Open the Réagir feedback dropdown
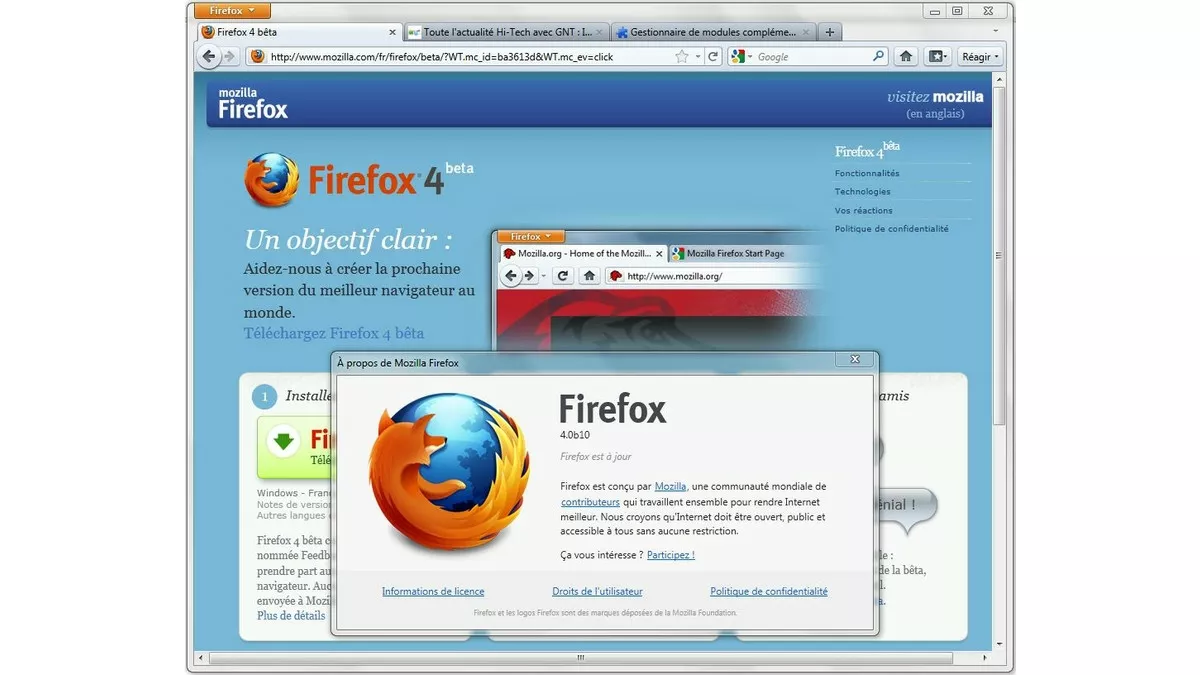Screen dimensions: 1200x675 980,57
